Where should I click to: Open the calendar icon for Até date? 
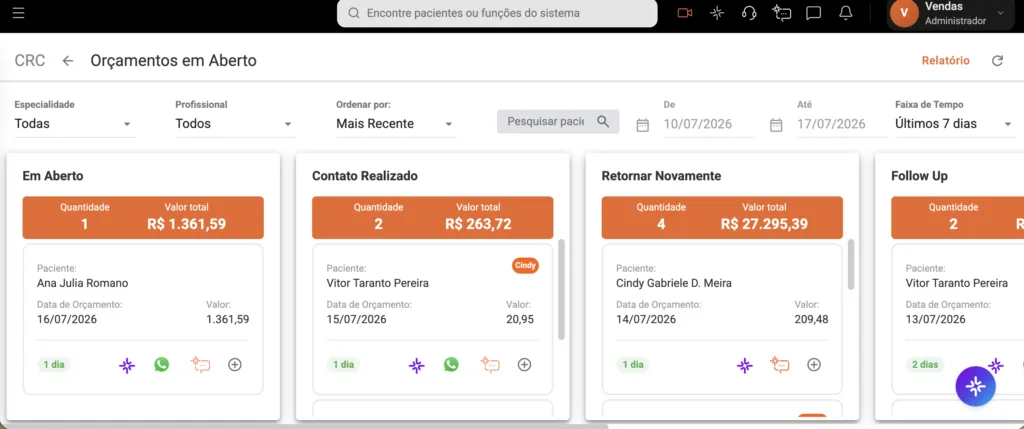click(x=776, y=125)
